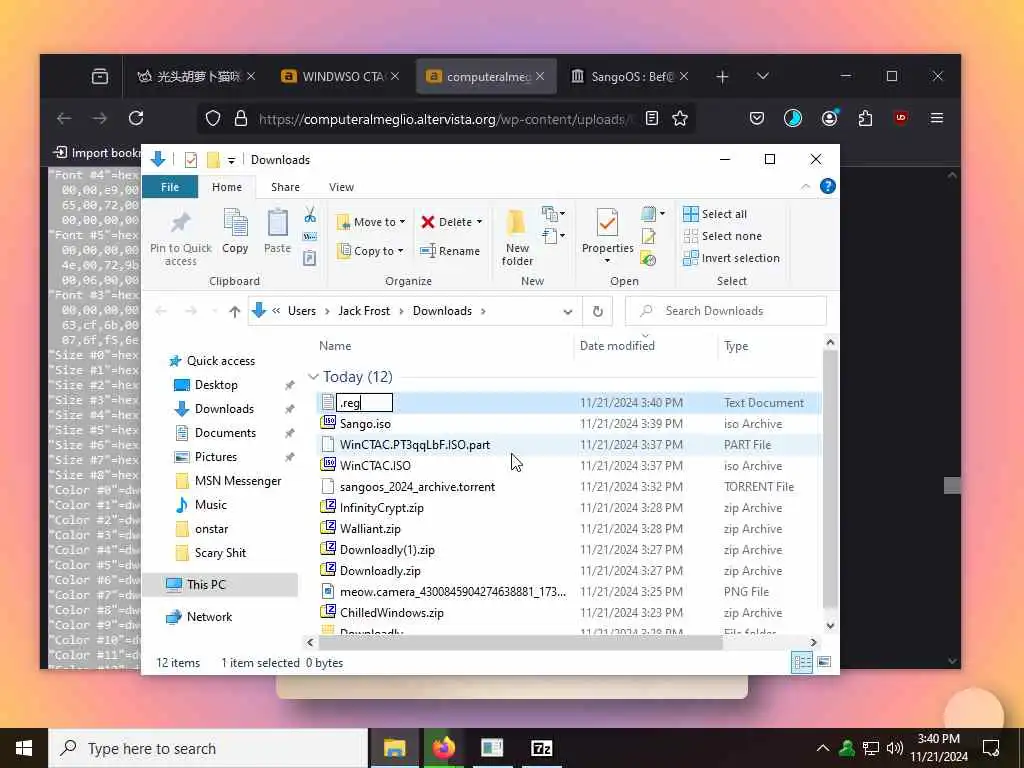List all Firefox tabs dropdown arrow
Viewport: 1024px width, 768px height.
tap(762, 76)
